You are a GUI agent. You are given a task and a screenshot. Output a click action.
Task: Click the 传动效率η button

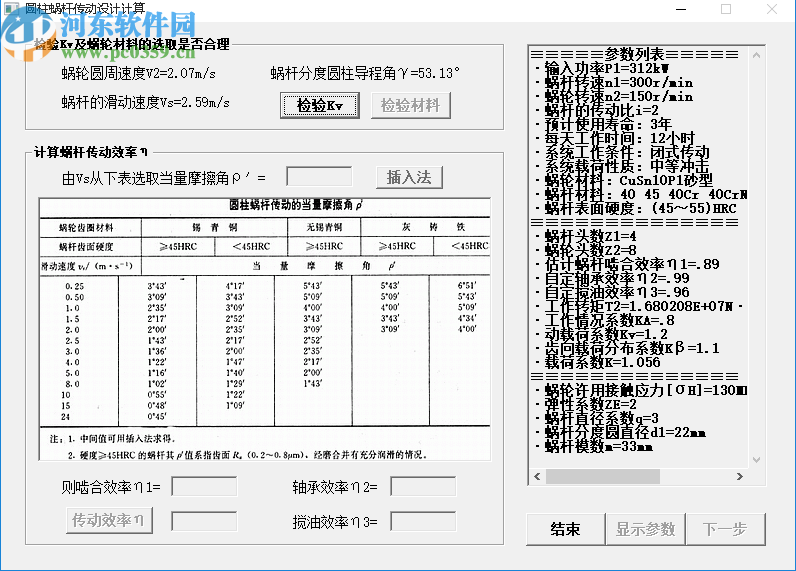click(109, 520)
